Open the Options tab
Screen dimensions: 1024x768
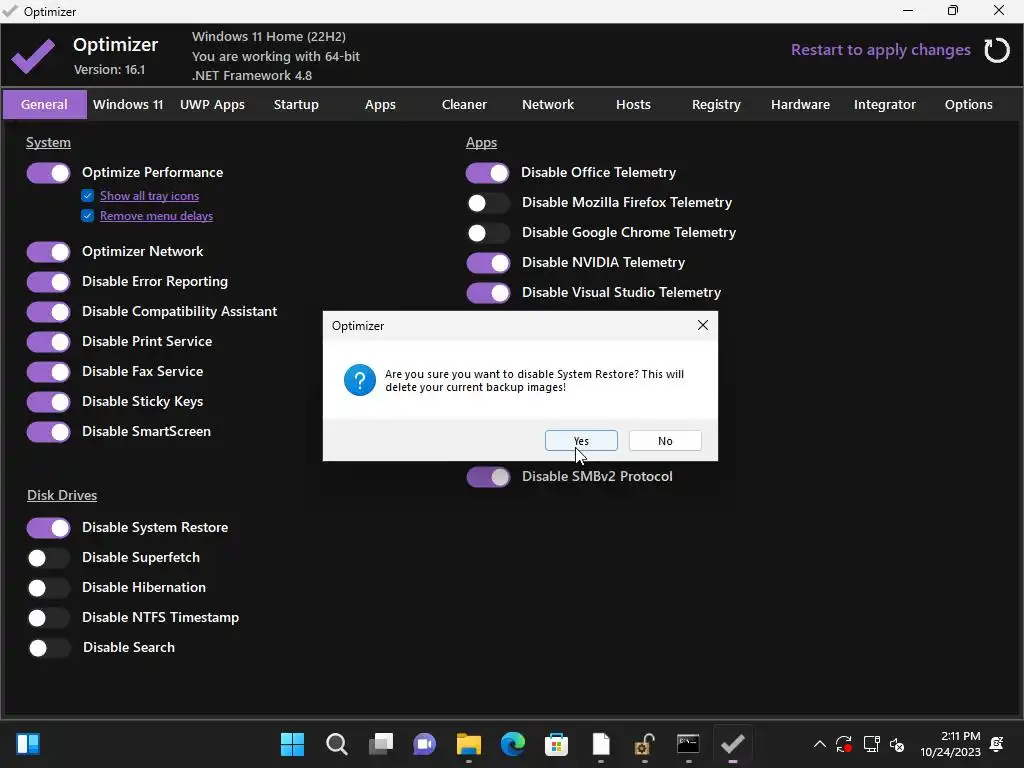pyautogui.click(x=968, y=104)
